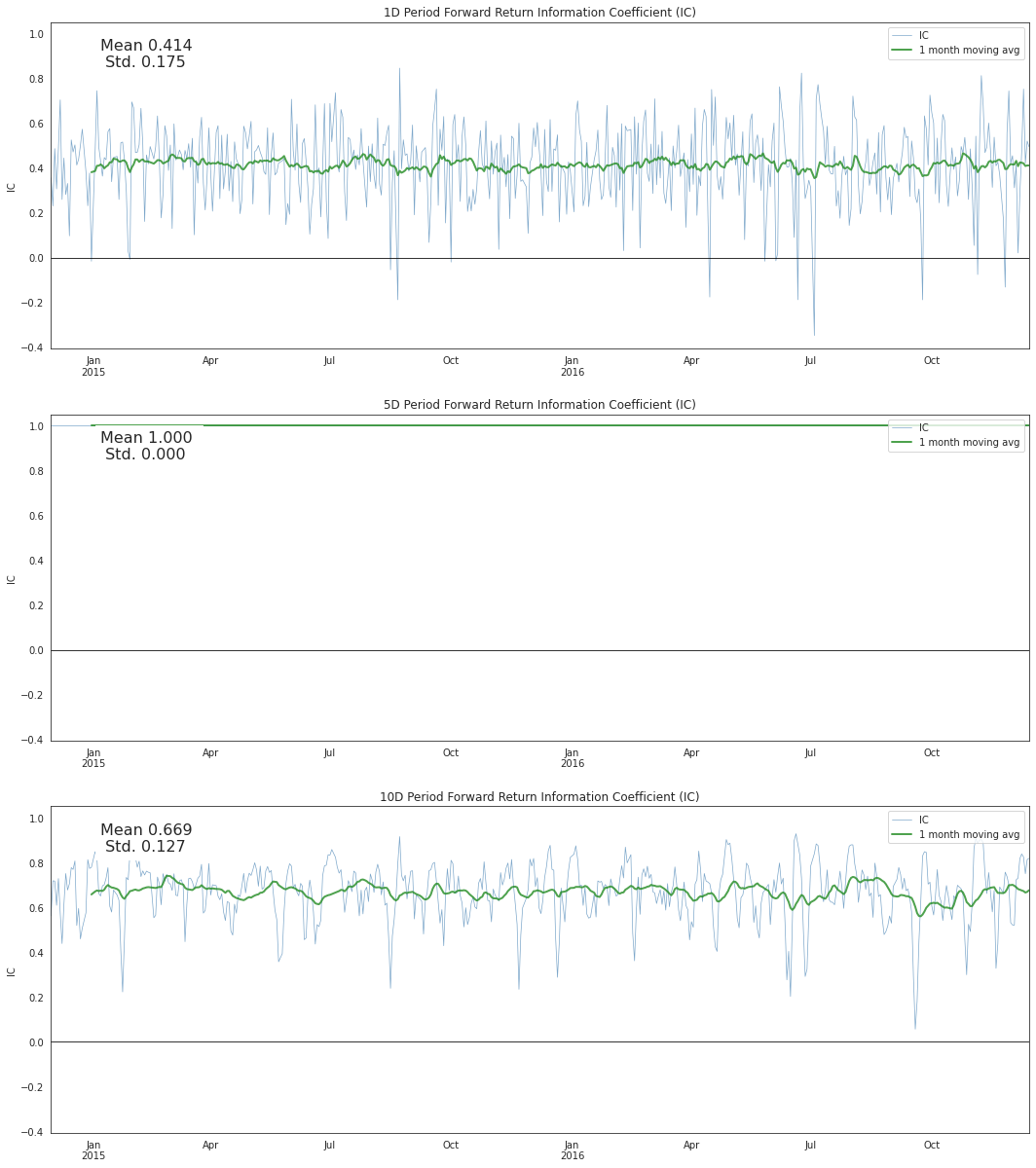1036x1168 pixels.
Task: Click the IC line sample in top legend
Action: [x=904, y=35]
